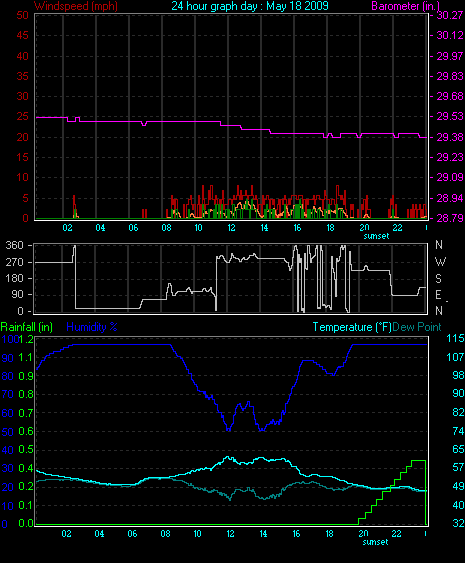
Task: Click barometer value 29.83
Action: [x=450, y=76]
